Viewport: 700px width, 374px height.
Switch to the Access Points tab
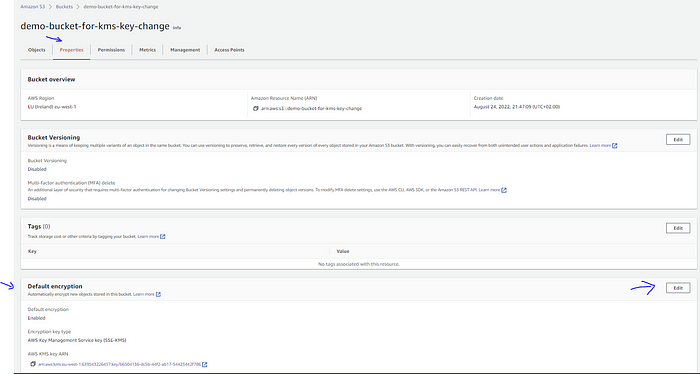pos(229,50)
